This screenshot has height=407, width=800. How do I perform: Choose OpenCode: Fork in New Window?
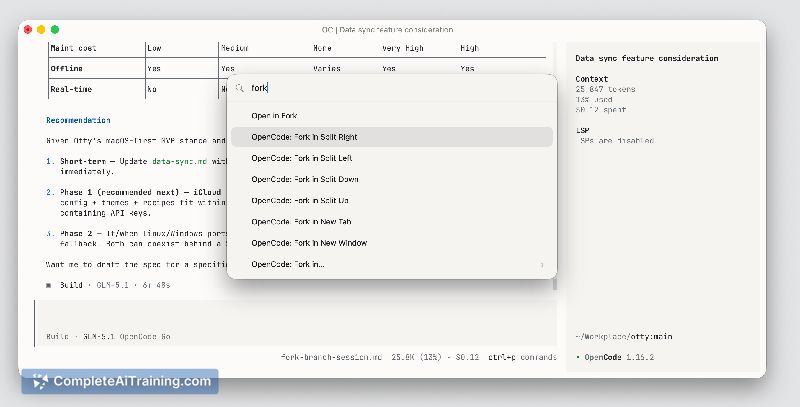pyautogui.click(x=391, y=243)
